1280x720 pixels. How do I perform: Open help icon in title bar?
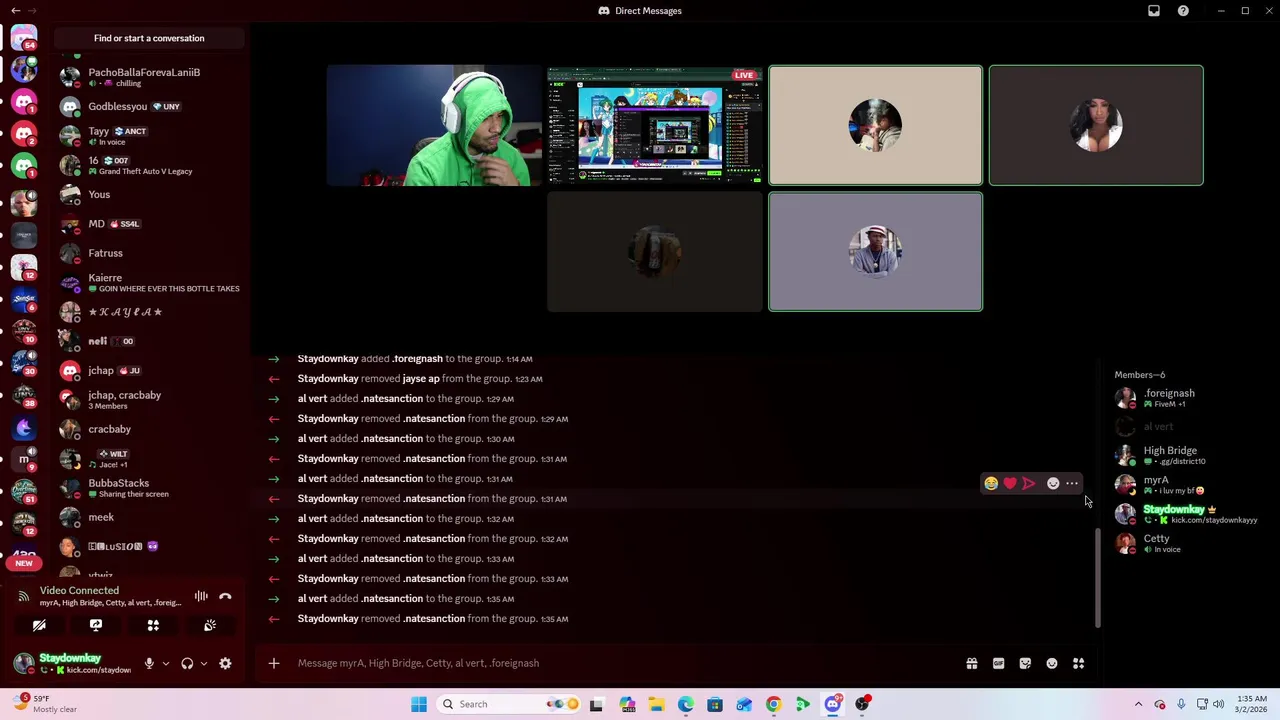tap(1183, 11)
